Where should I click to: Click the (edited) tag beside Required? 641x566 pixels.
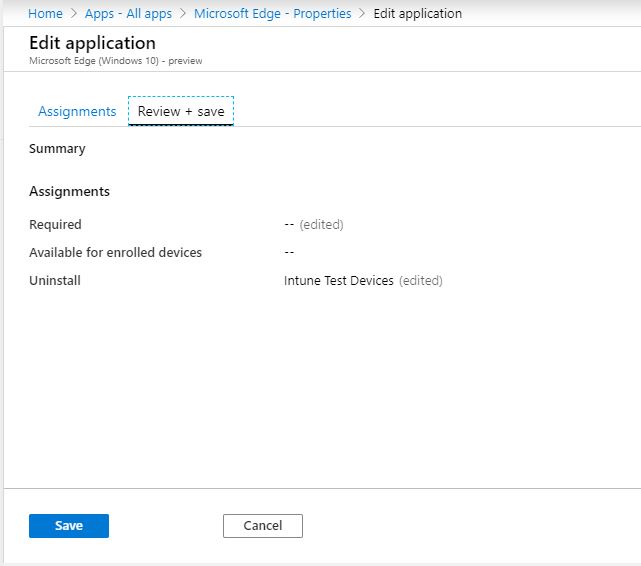[x=321, y=225]
